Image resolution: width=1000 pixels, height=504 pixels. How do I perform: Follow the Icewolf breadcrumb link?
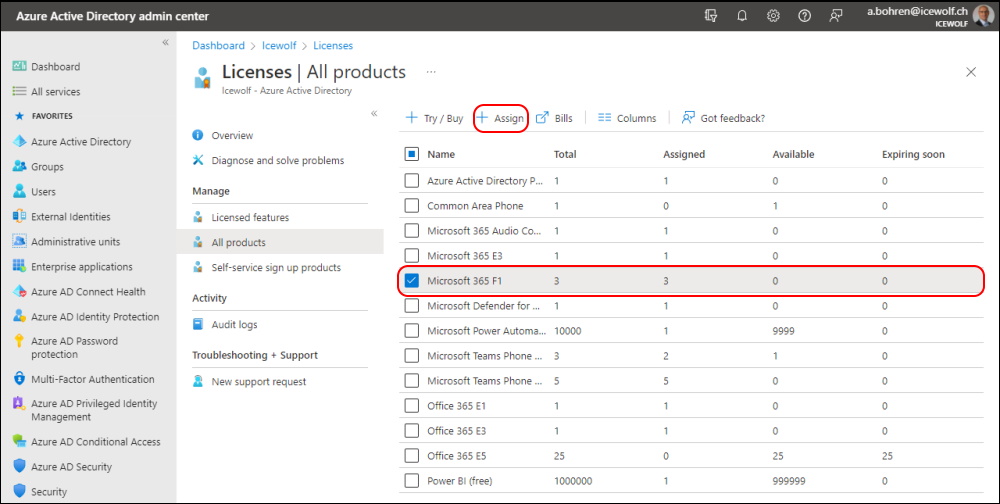[279, 45]
